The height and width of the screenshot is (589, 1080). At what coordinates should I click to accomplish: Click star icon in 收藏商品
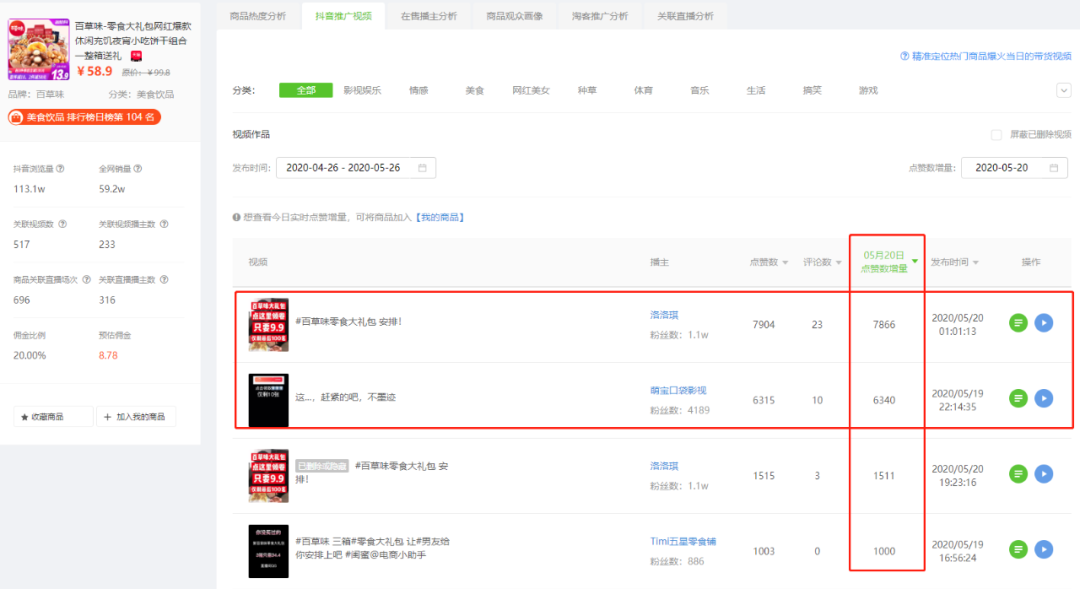[25, 417]
